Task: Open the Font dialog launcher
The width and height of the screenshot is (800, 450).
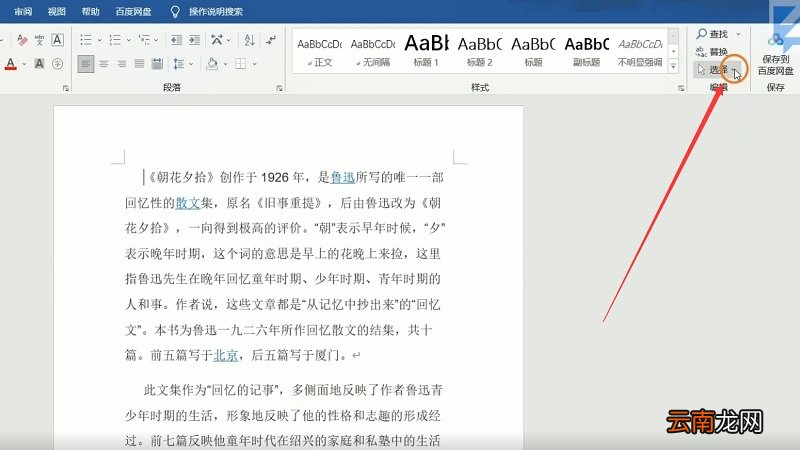Action: [66, 88]
